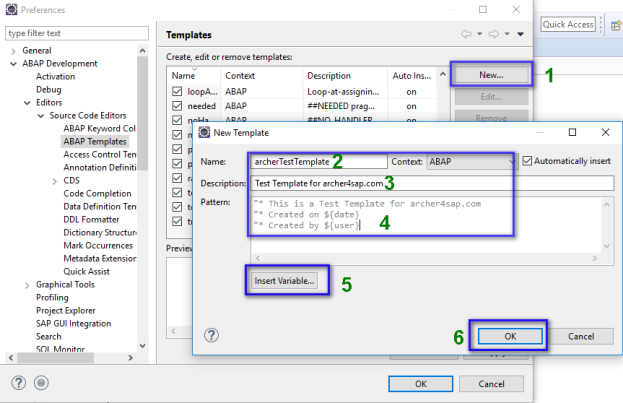Image resolution: width=623 pixels, height=403 pixels.
Task: Click the record/import preferences round icon
Action: pos(41,383)
